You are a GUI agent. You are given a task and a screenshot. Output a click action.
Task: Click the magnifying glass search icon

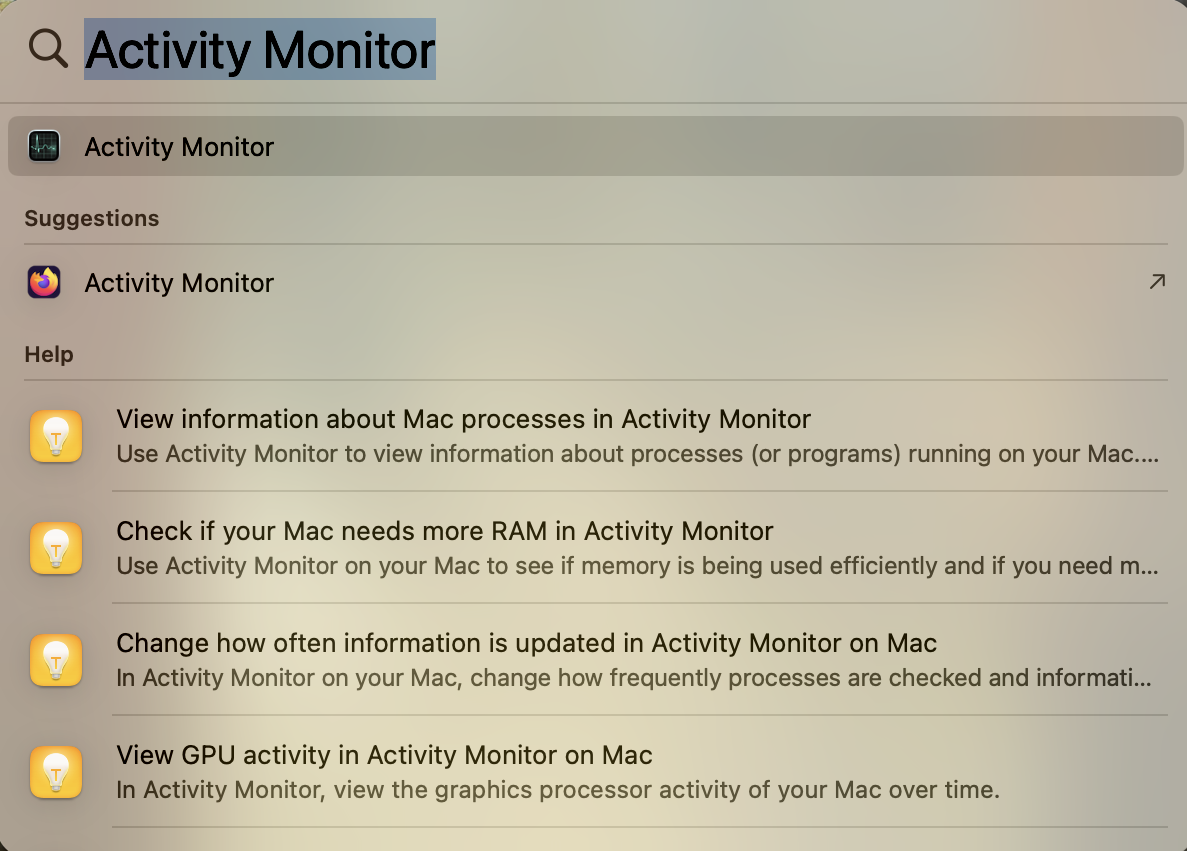point(47,48)
